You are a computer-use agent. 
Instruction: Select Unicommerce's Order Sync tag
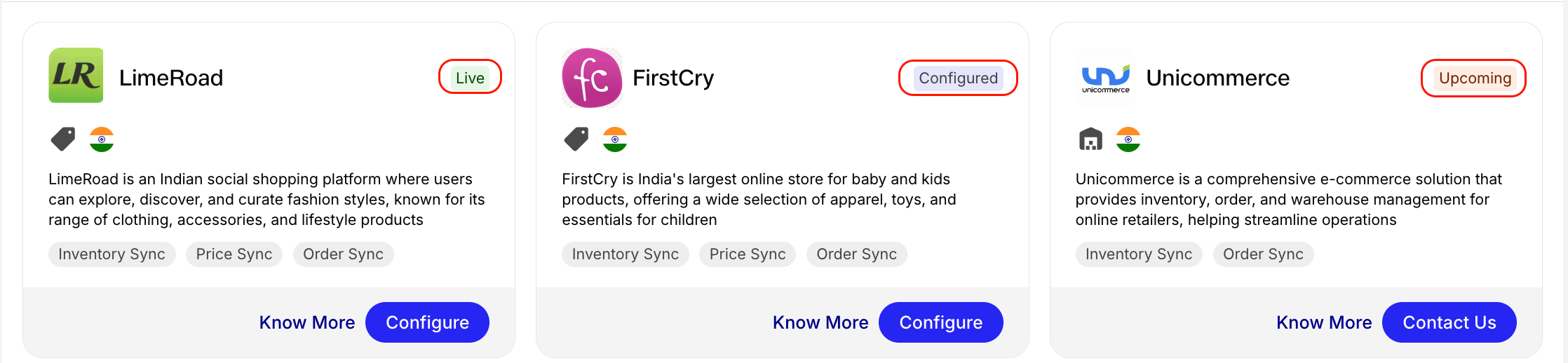1263,254
